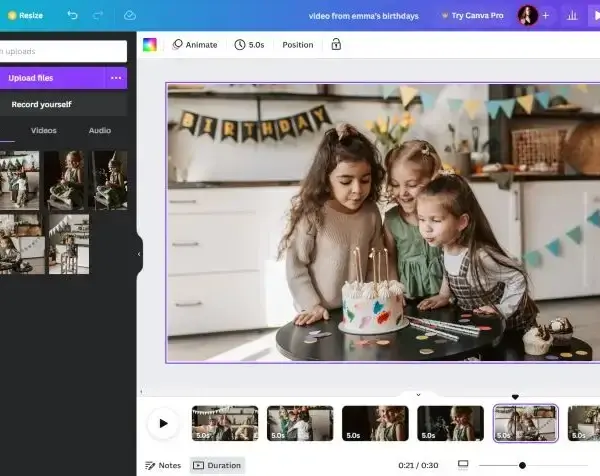This screenshot has width=600, height=476.
Task: Open the background color picker swatch
Action: click(150, 45)
